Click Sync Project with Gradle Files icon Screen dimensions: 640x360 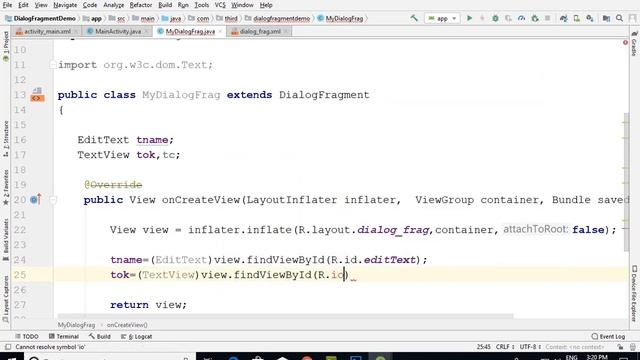click(564, 18)
